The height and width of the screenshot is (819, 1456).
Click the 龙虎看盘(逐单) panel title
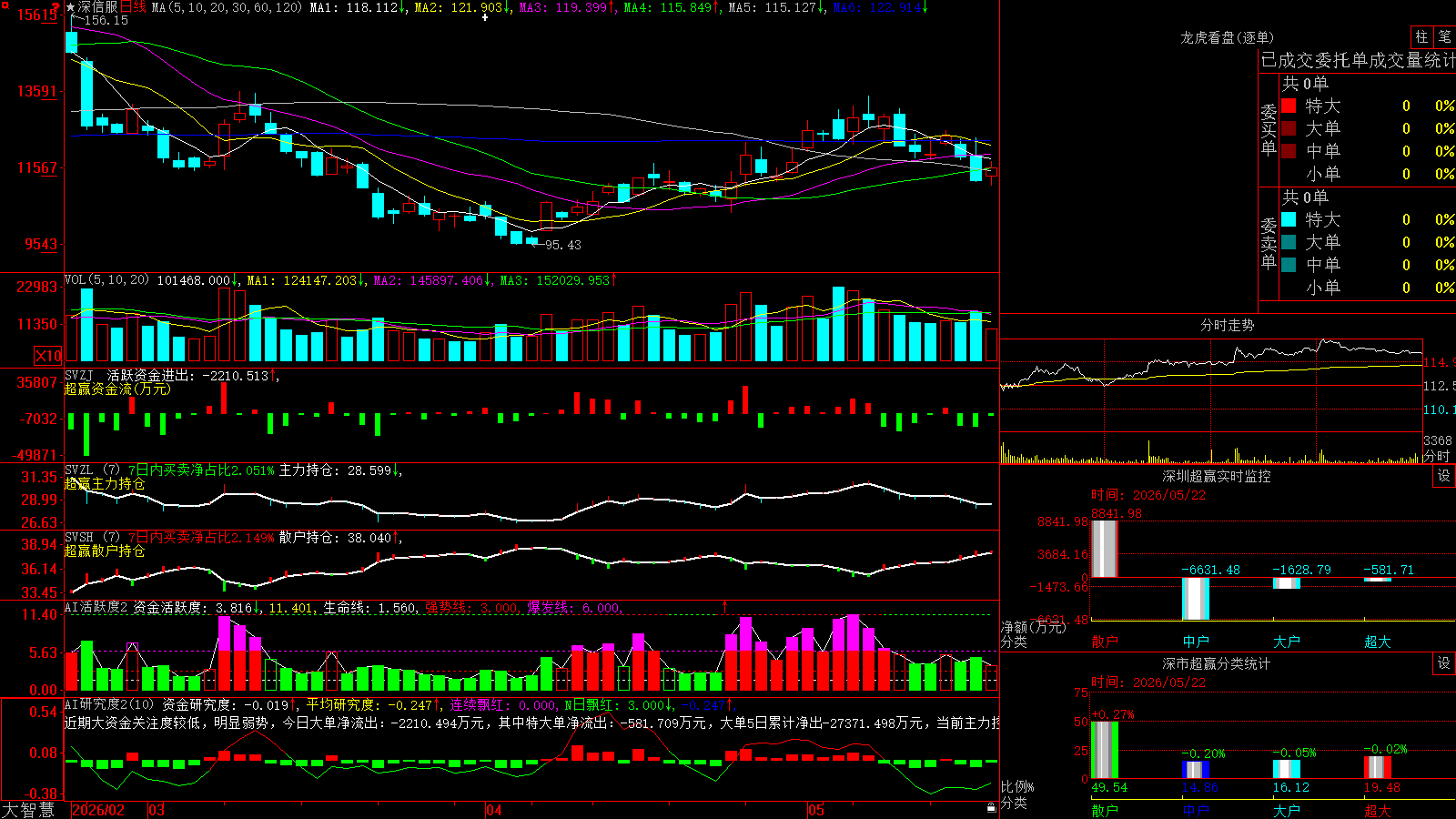pos(1227,37)
